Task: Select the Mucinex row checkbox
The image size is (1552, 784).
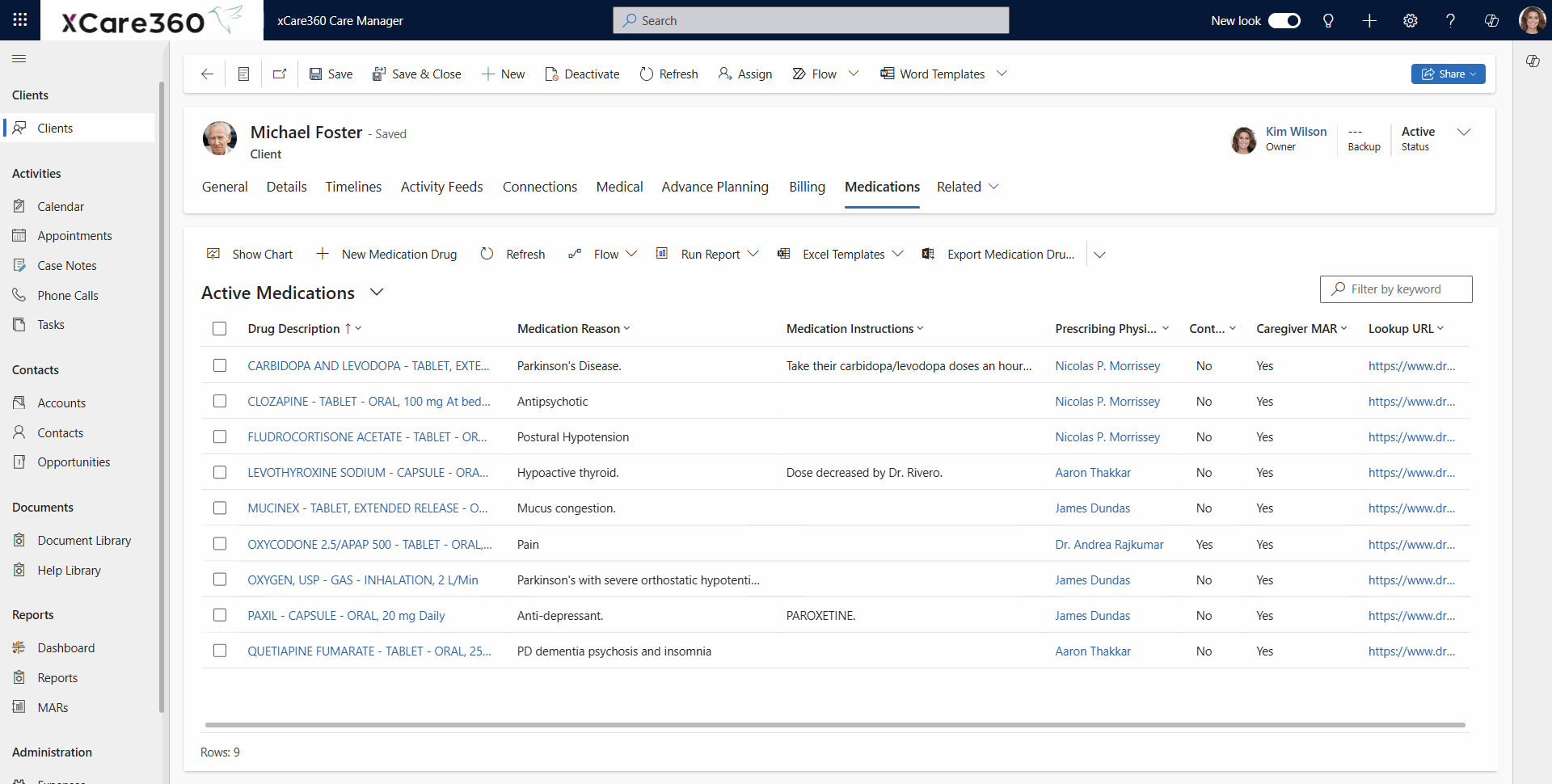Action: click(x=220, y=508)
